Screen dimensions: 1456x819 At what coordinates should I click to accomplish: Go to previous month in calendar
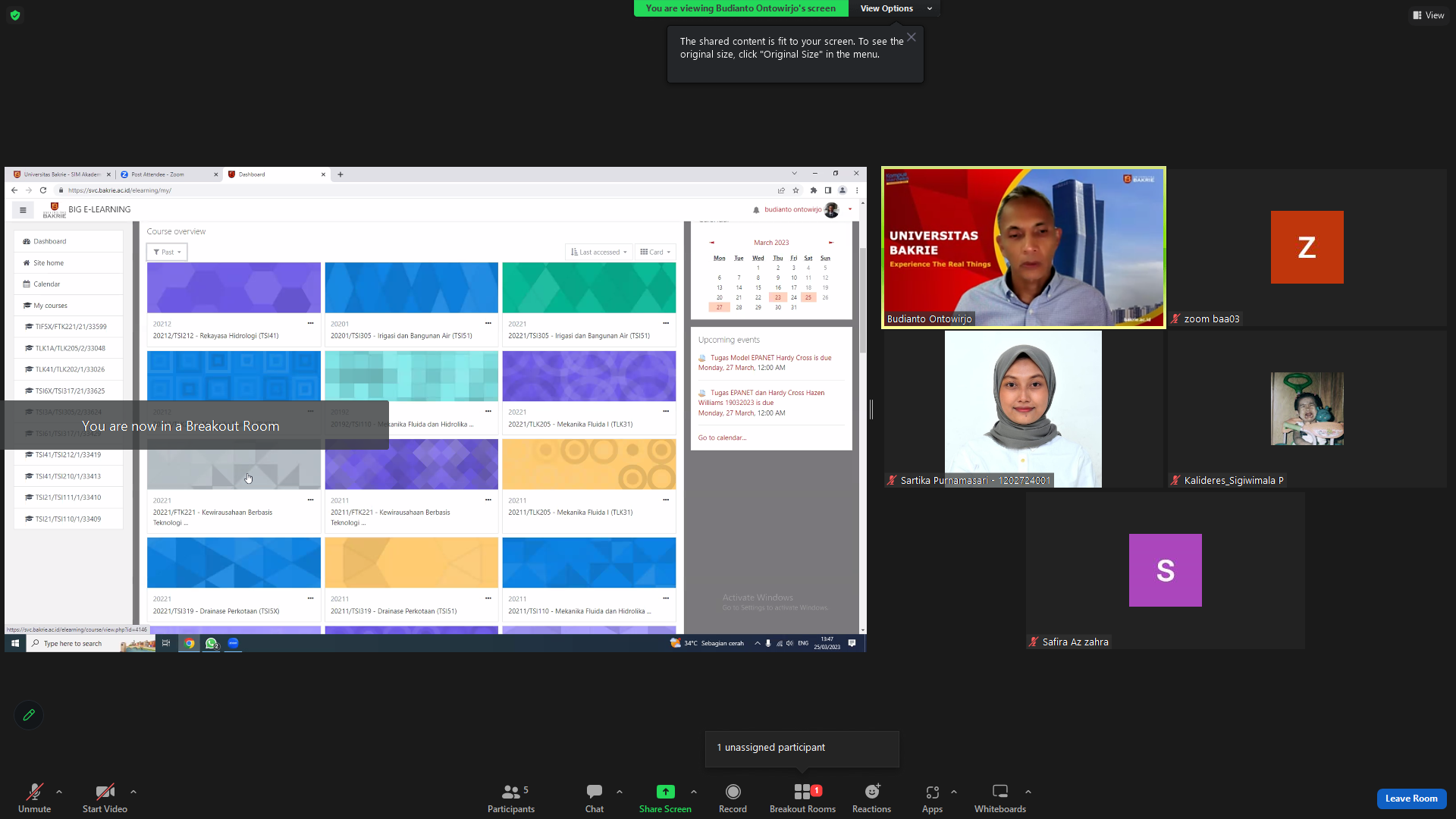click(711, 243)
